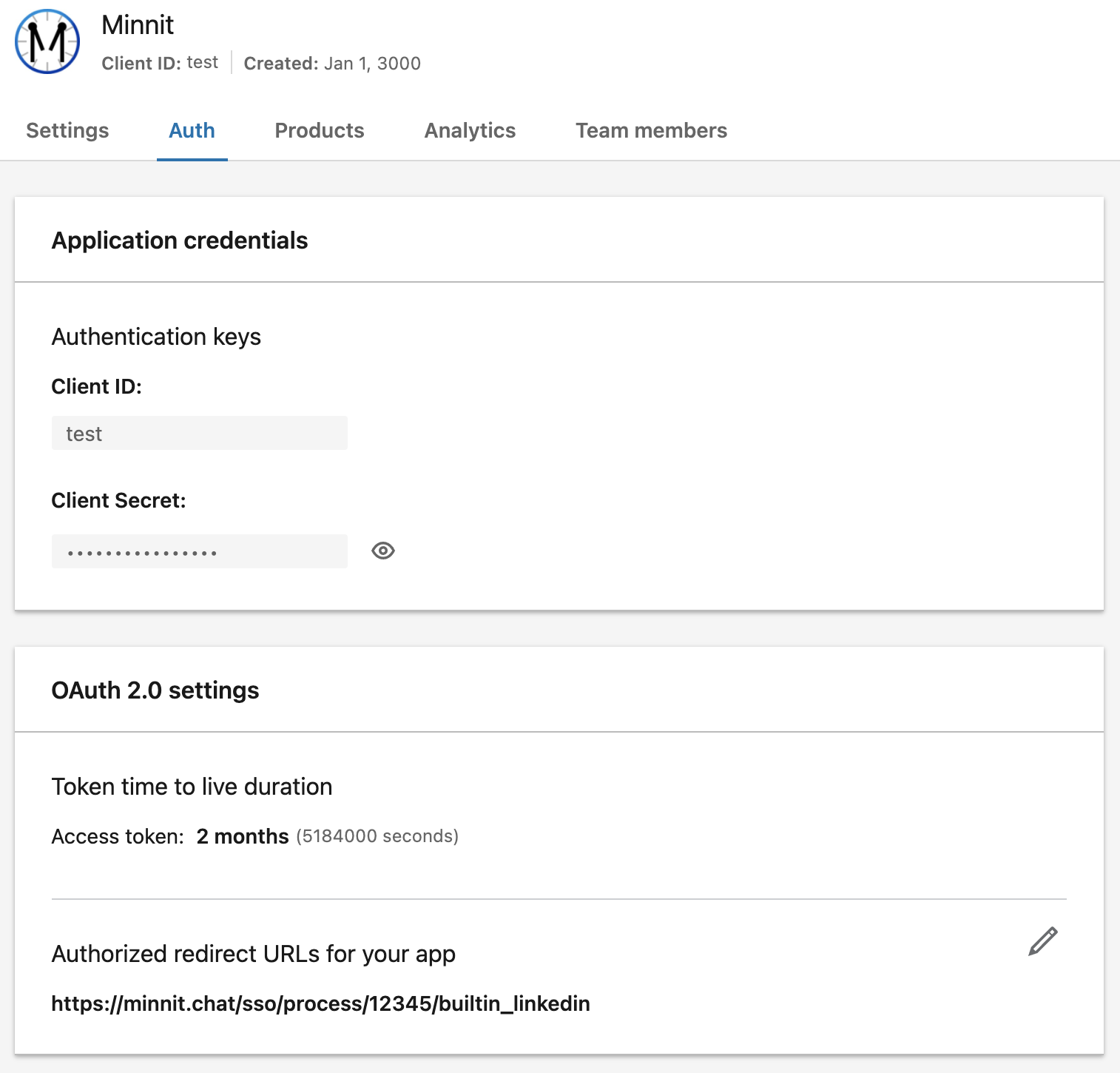The height and width of the screenshot is (1073, 1120).
Task: Click the Created: Jan 1, 3000 text
Action: point(332,64)
